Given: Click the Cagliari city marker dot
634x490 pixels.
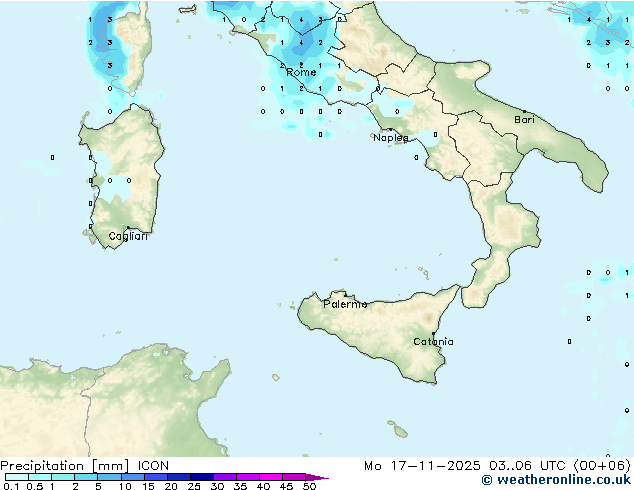Looking at the screenshot, I should coord(128,228).
